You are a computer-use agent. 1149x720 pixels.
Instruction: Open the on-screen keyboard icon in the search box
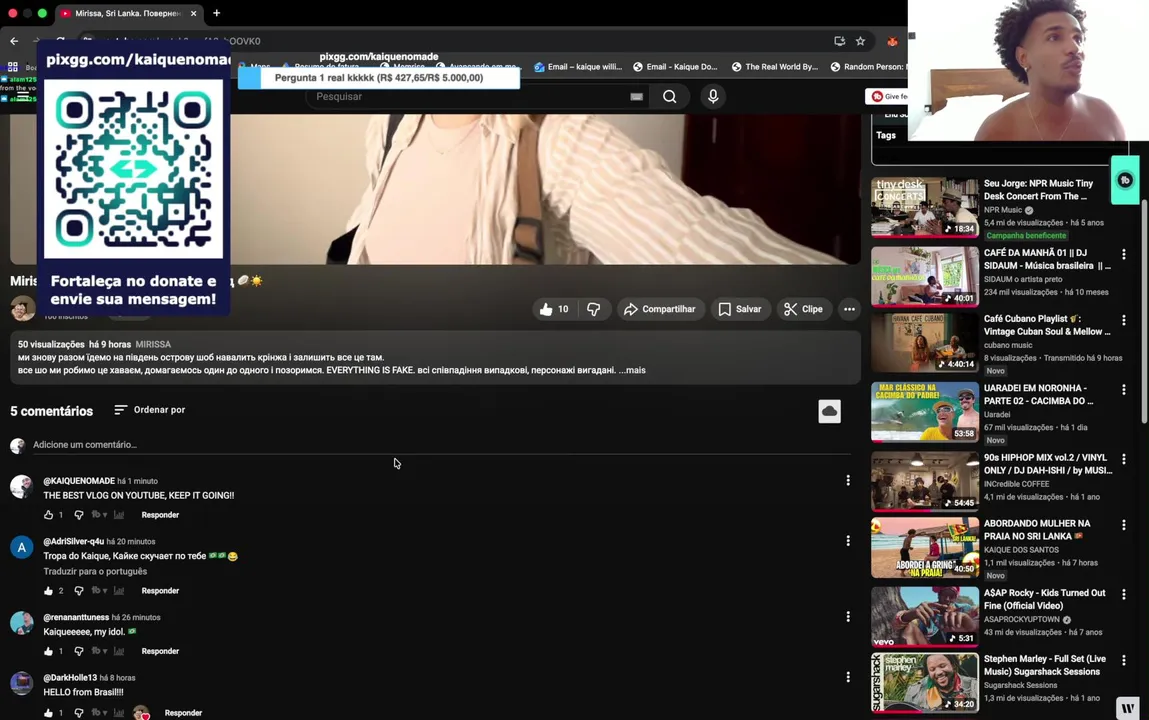[636, 97]
